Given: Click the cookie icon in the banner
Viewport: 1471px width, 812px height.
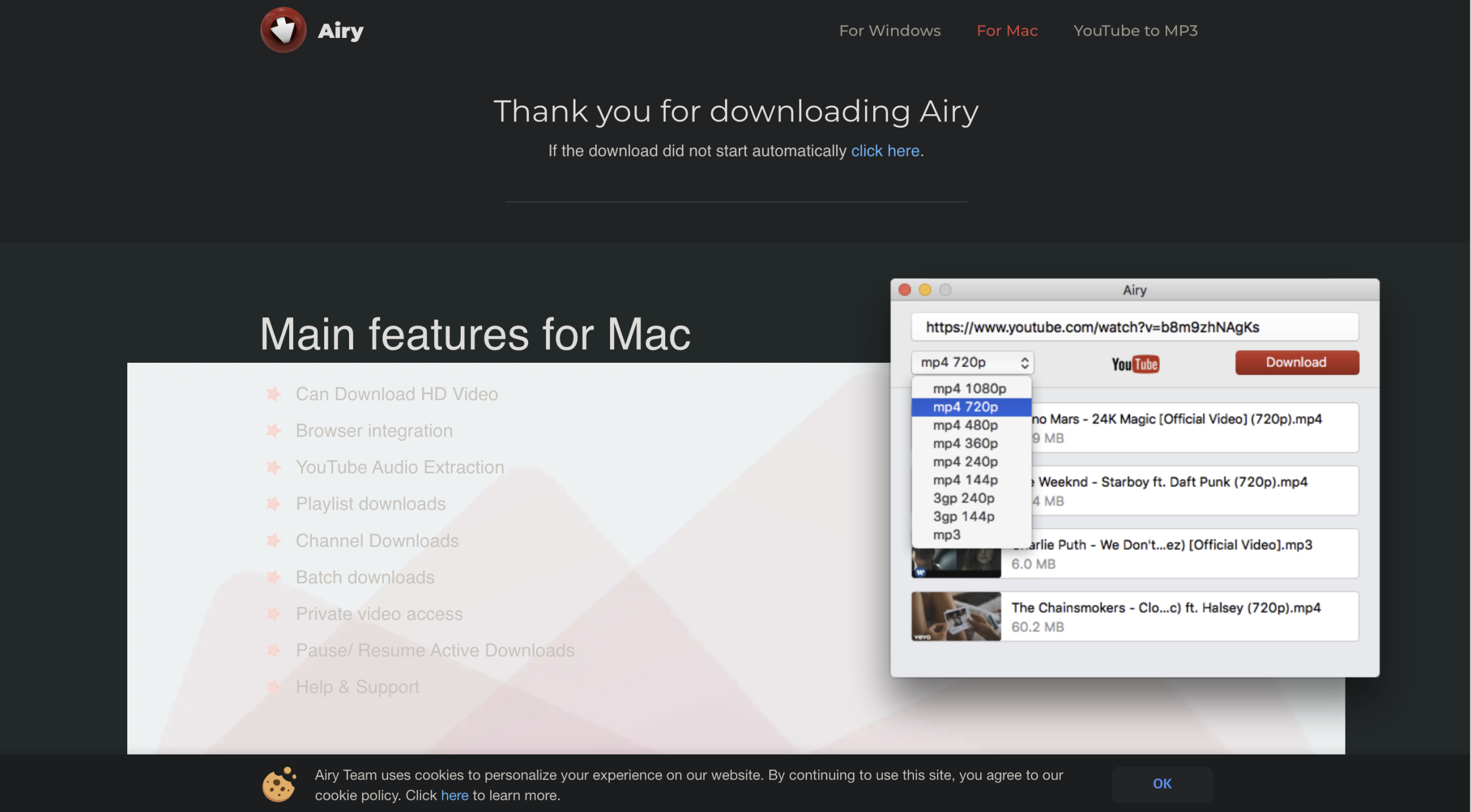Looking at the screenshot, I should click(279, 784).
